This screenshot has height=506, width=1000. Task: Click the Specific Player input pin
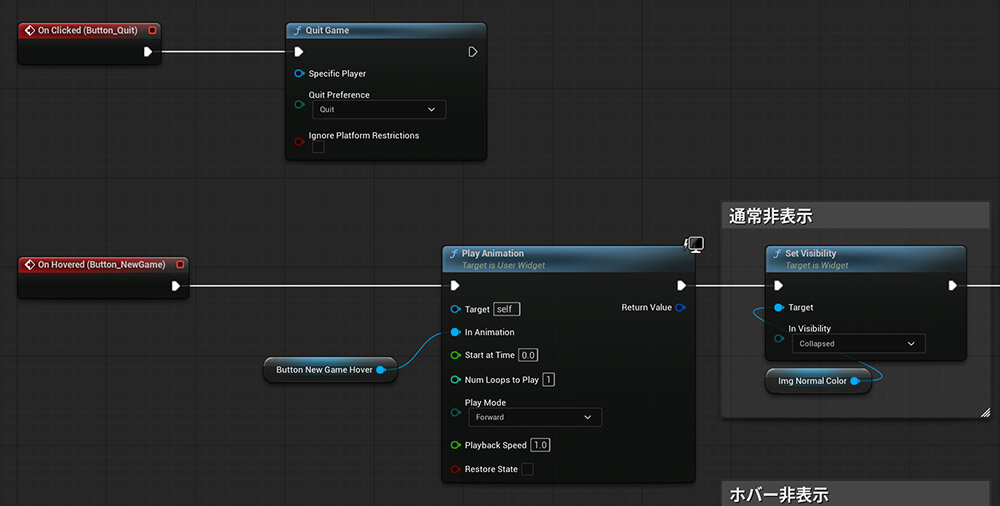(x=299, y=74)
